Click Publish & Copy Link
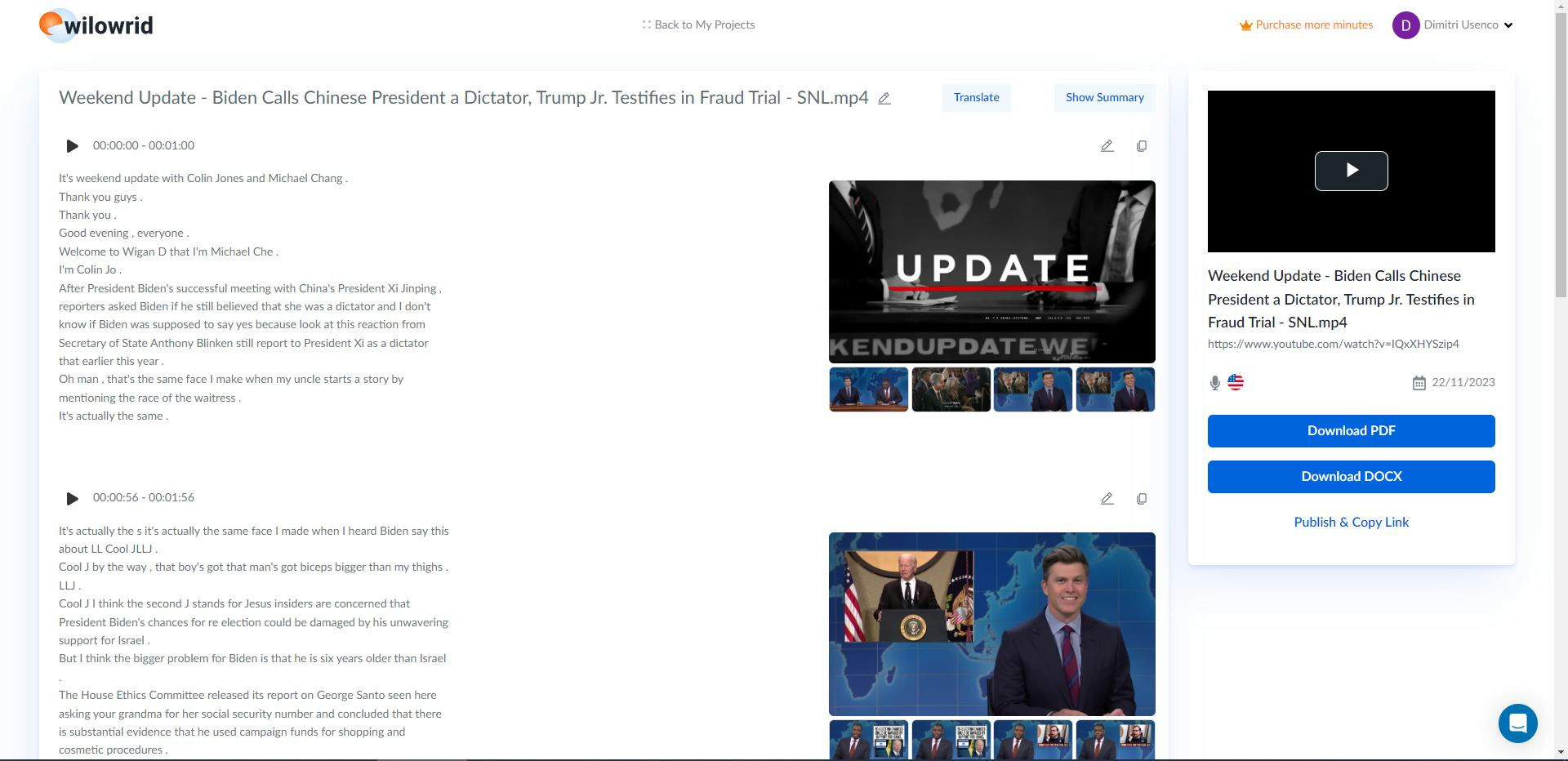This screenshot has height=761, width=1568. point(1351,523)
